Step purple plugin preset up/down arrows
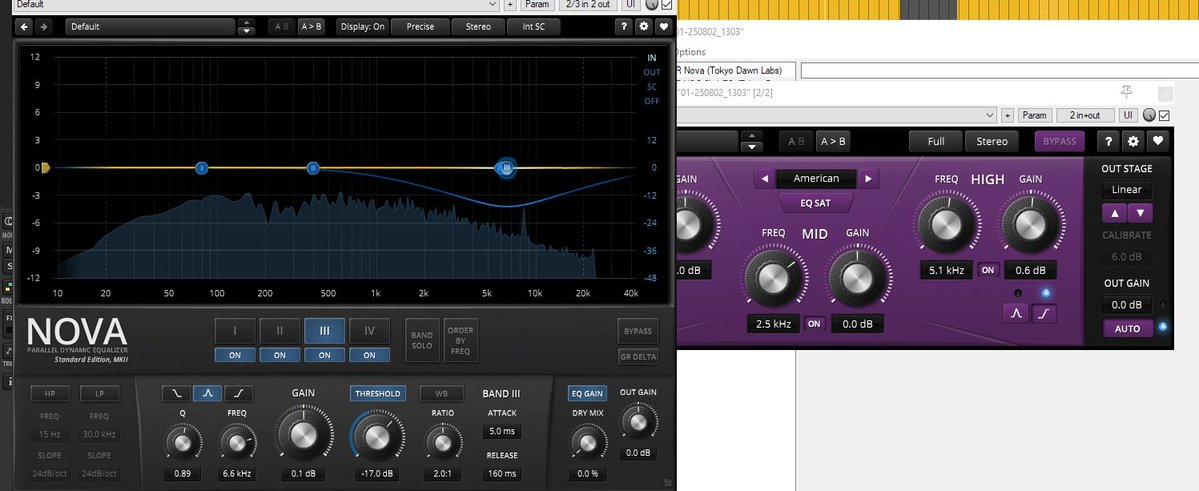 pos(752,141)
